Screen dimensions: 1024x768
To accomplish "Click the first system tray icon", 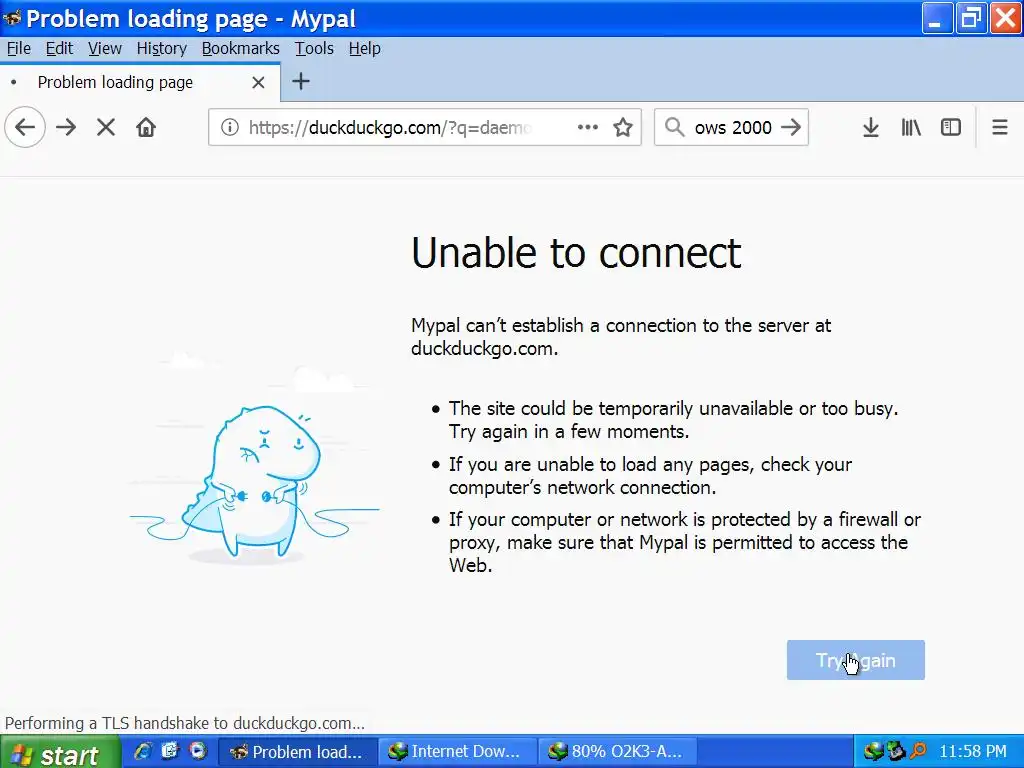I will (873, 752).
